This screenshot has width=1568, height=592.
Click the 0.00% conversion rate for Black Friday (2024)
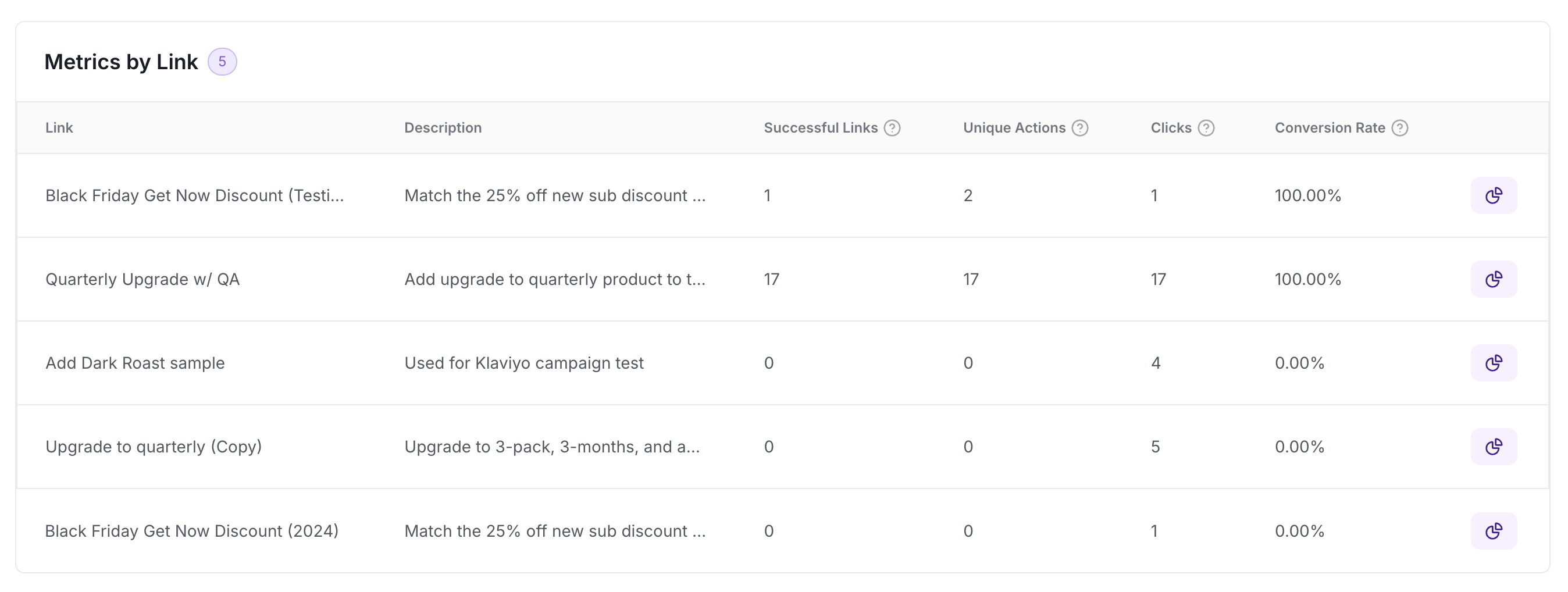coord(1299,531)
